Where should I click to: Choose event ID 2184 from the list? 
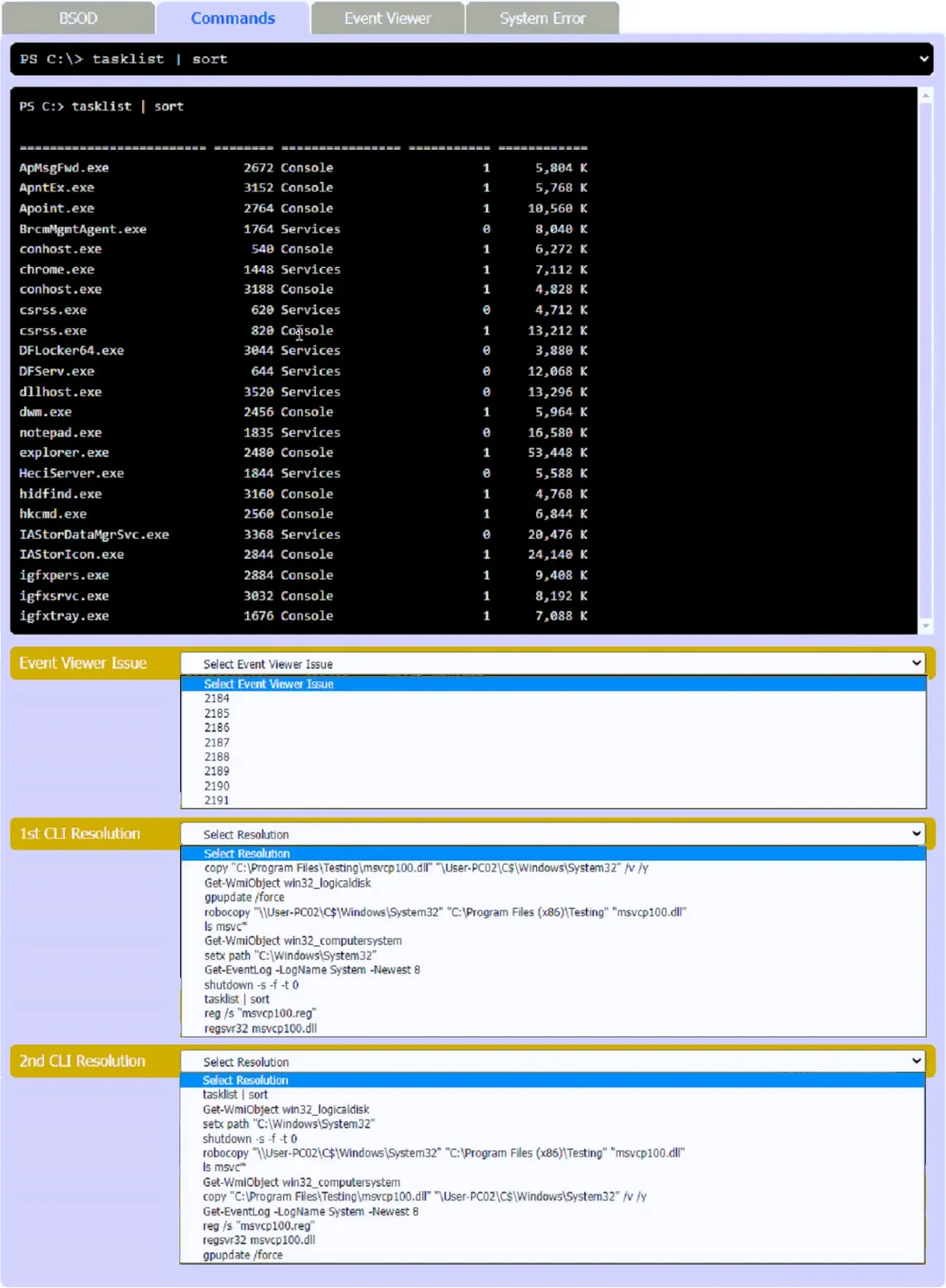pyautogui.click(x=553, y=699)
